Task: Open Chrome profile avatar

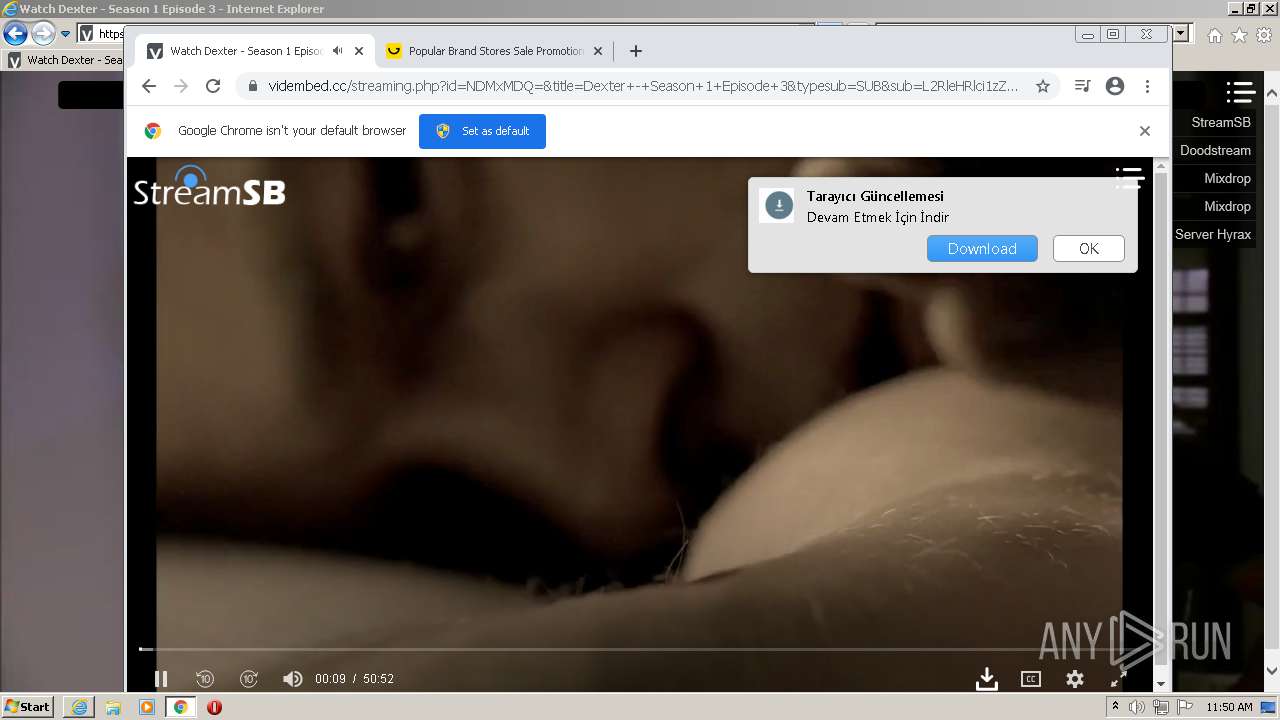Action: [x=1115, y=86]
